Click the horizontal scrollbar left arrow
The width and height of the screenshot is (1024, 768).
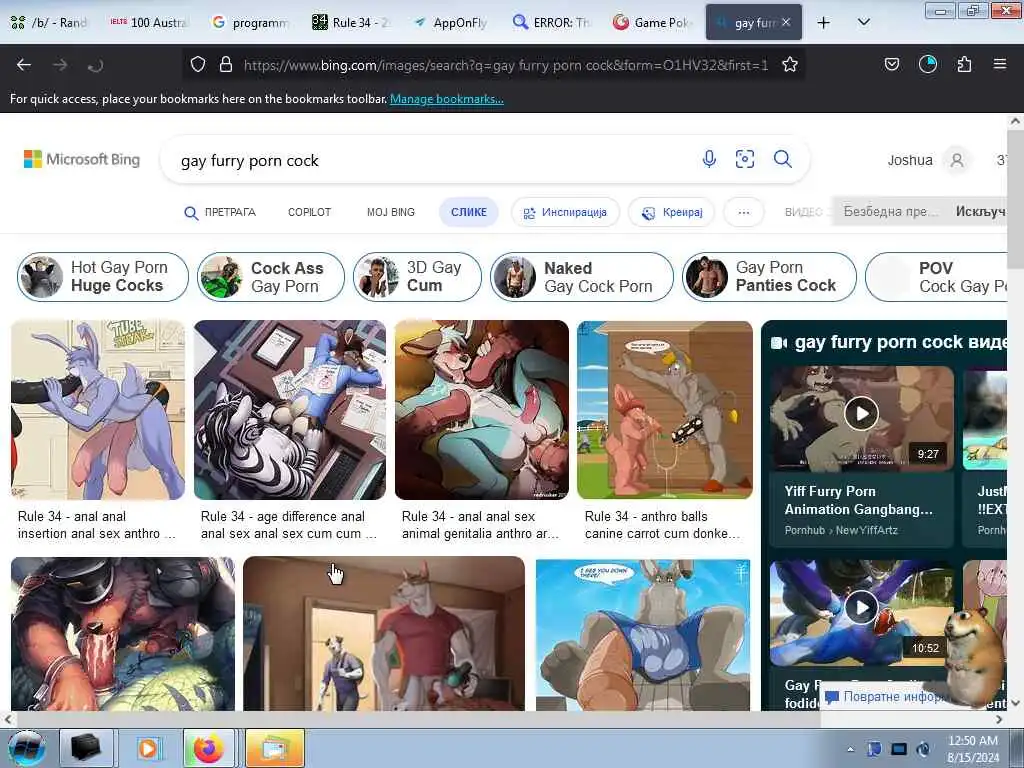pyautogui.click(x=7, y=719)
